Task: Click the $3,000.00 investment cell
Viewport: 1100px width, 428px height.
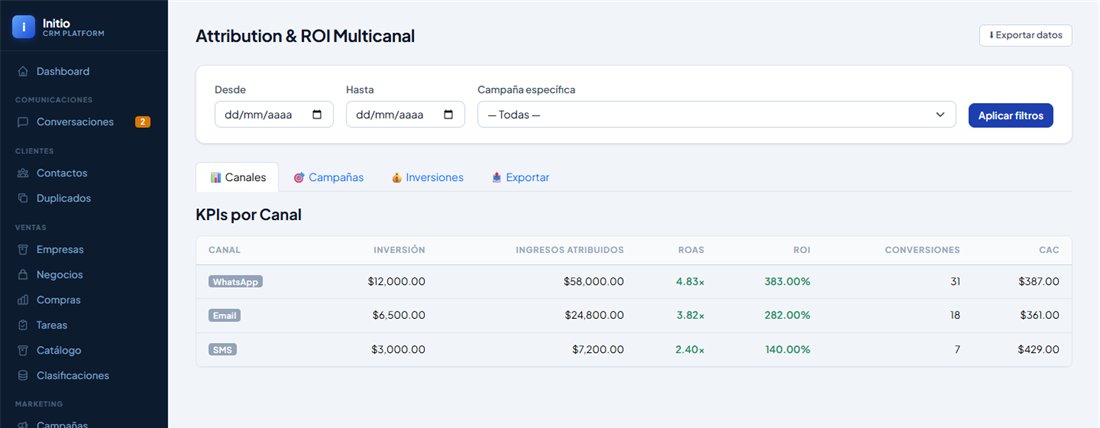Action: point(398,349)
